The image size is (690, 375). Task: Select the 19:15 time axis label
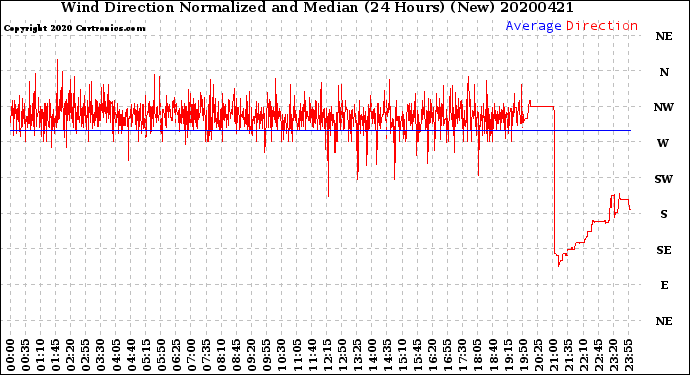[508, 355]
